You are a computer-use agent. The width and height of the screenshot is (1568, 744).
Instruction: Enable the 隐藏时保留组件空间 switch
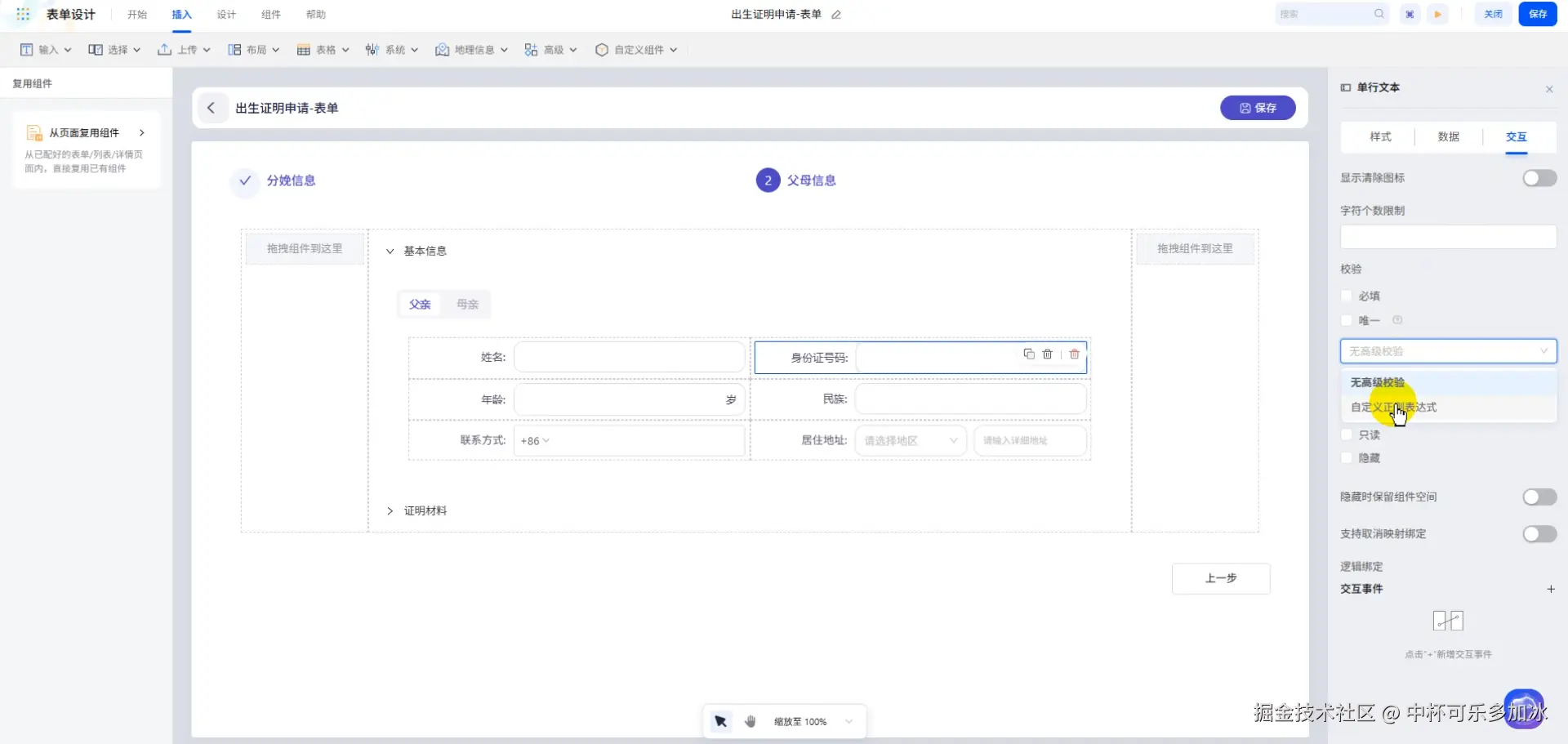[x=1539, y=497]
